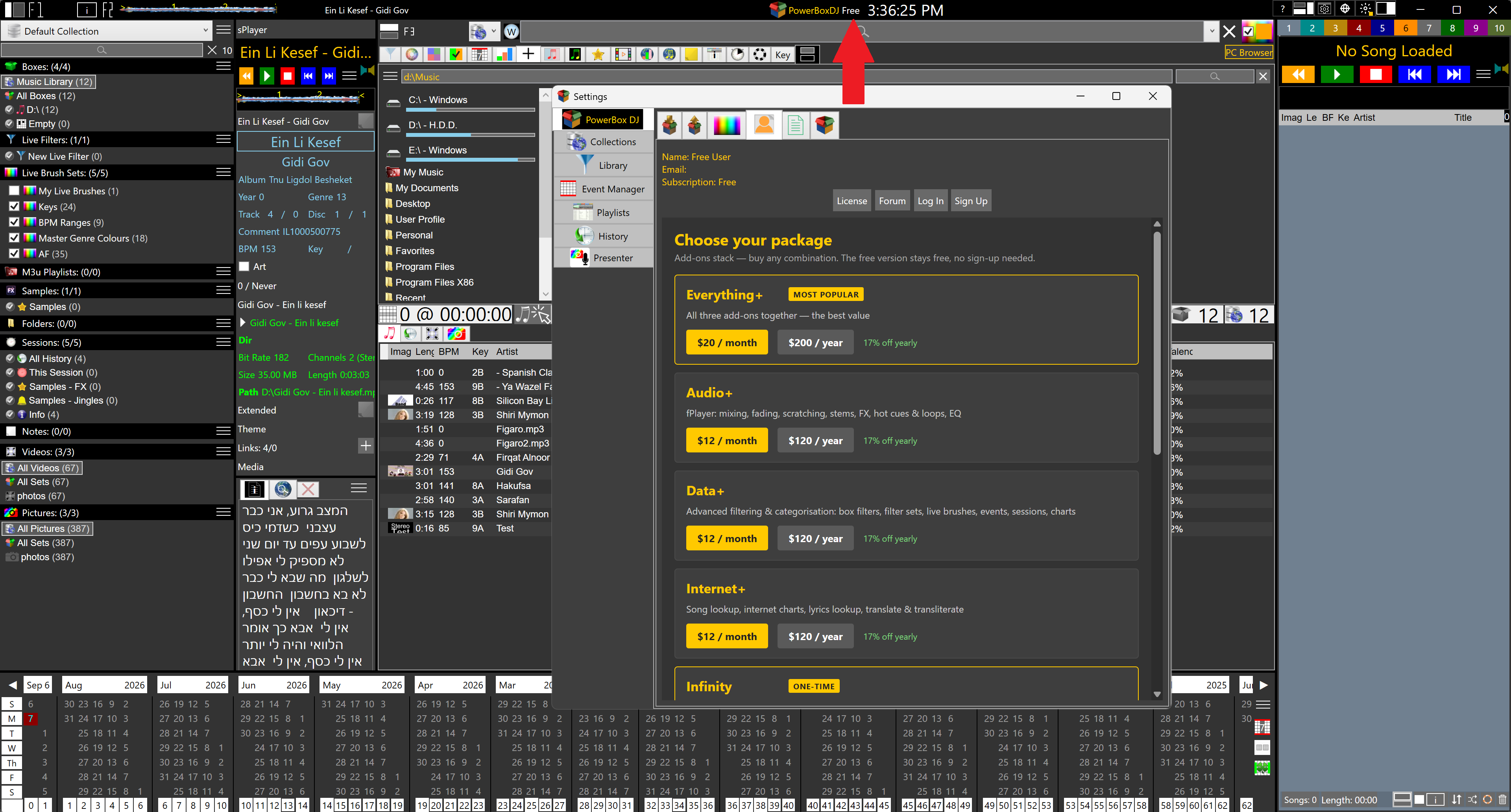This screenshot has height=812, width=1511.
Task: Toggle the New Live Filter check circle
Action: 9,156
